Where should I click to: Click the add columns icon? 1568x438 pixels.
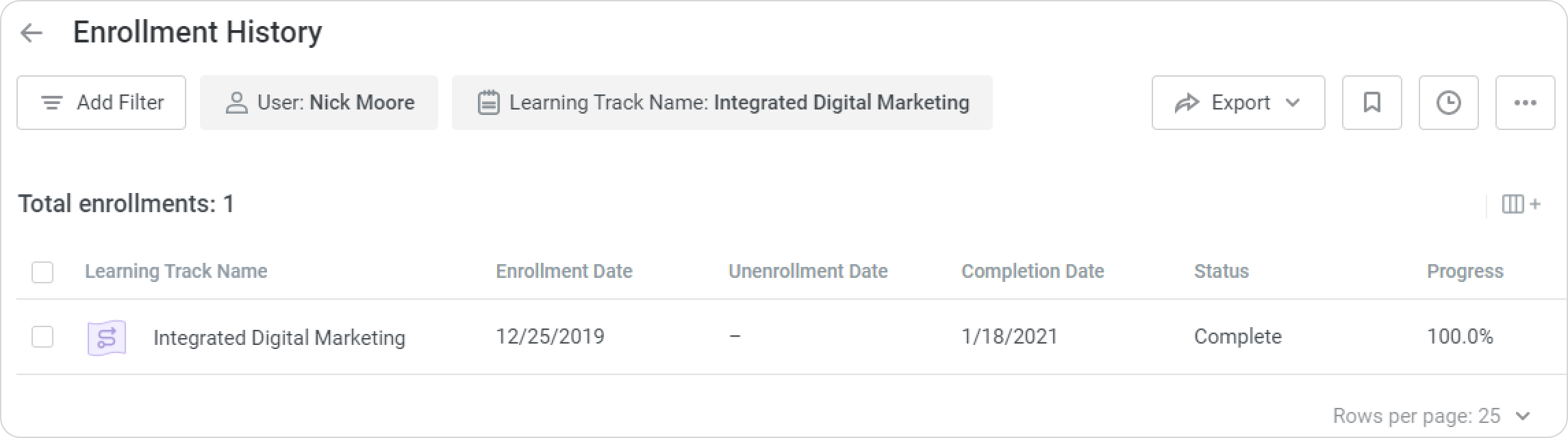(1521, 204)
